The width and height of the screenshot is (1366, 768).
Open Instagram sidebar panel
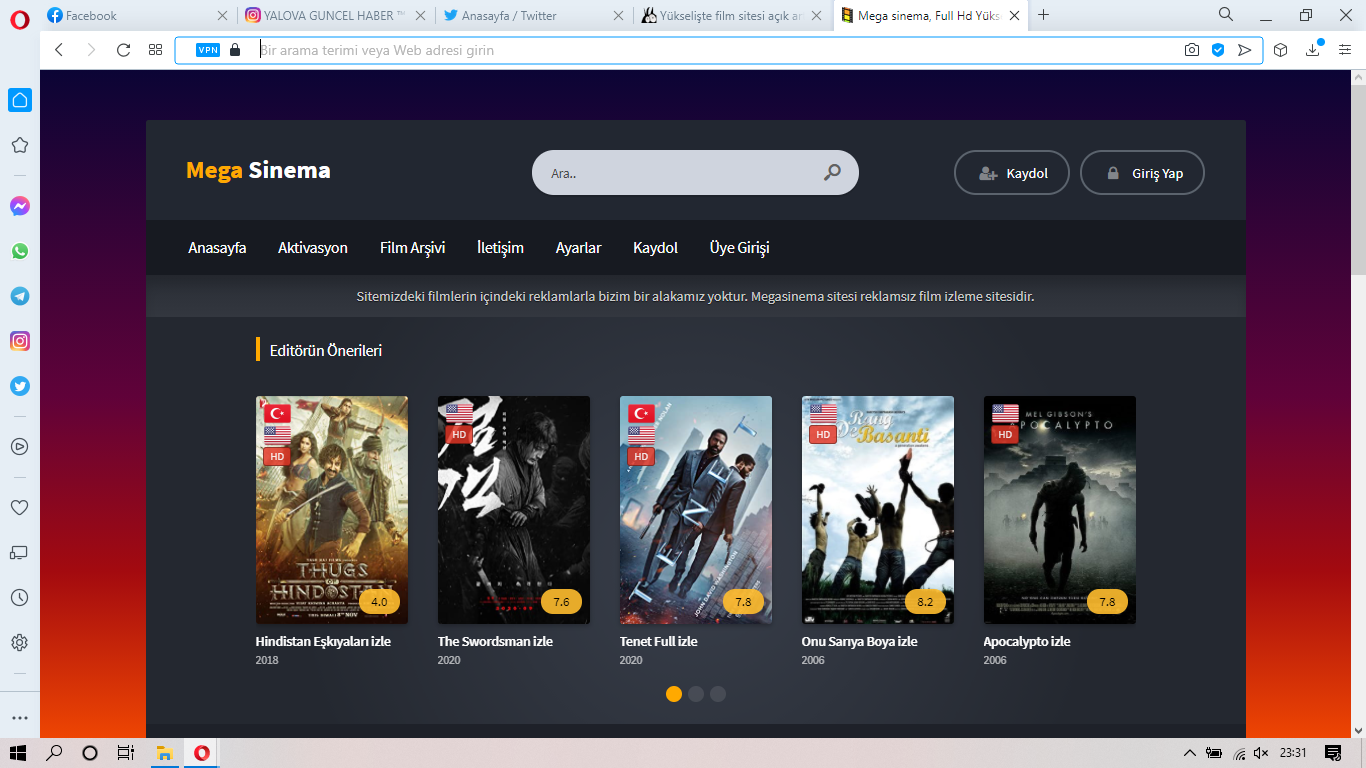tap(20, 341)
